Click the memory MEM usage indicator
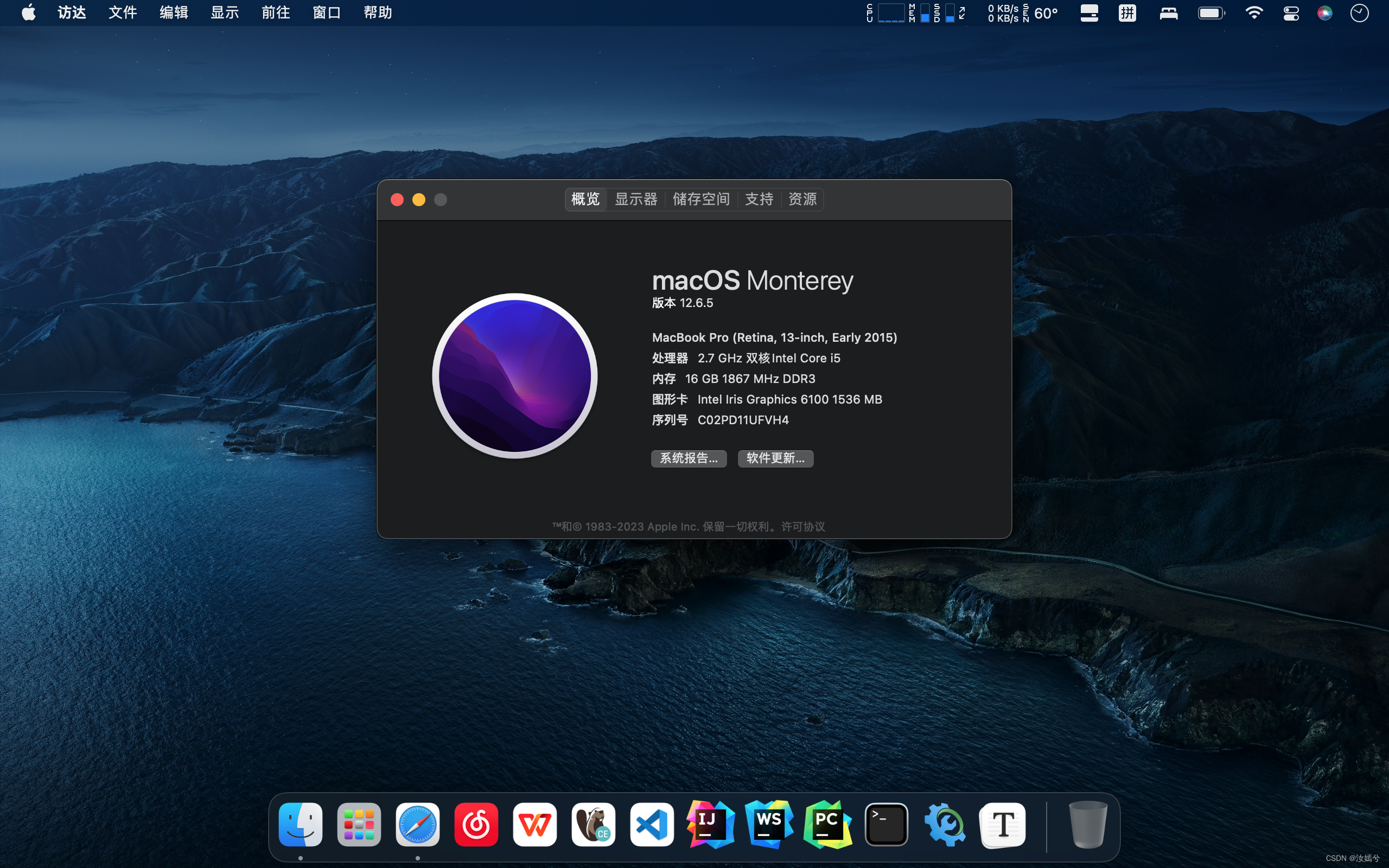The image size is (1389, 868). tap(919, 12)
